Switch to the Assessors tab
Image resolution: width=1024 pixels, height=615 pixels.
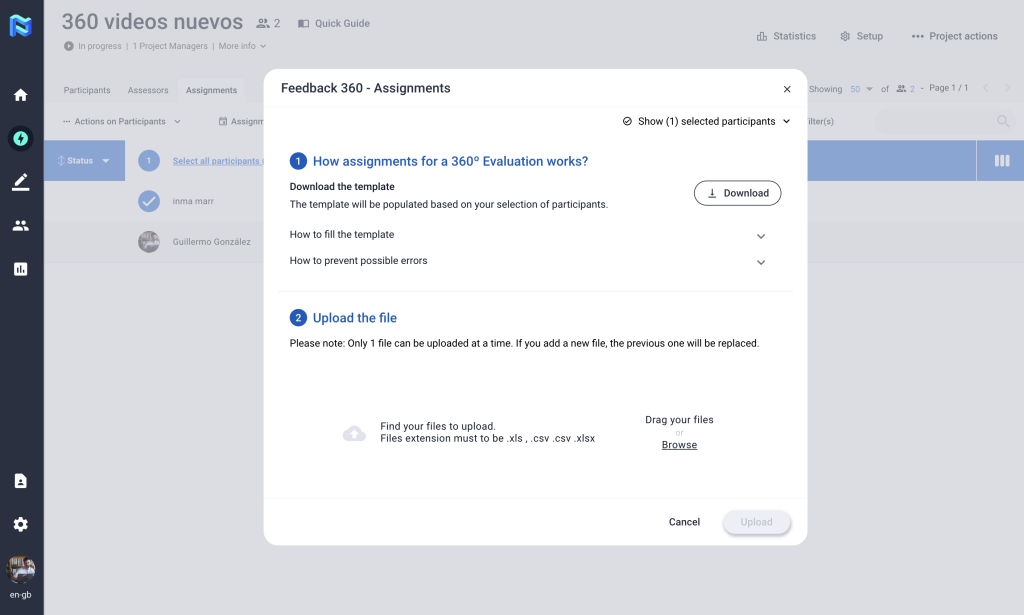148,90
